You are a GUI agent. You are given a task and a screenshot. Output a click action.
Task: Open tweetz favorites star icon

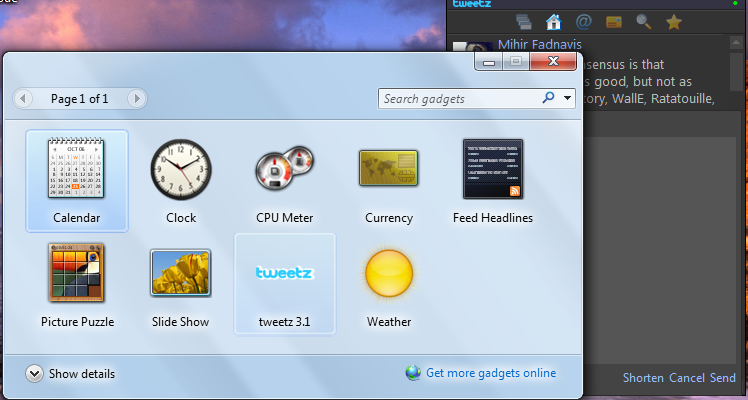tap(674, 22)
